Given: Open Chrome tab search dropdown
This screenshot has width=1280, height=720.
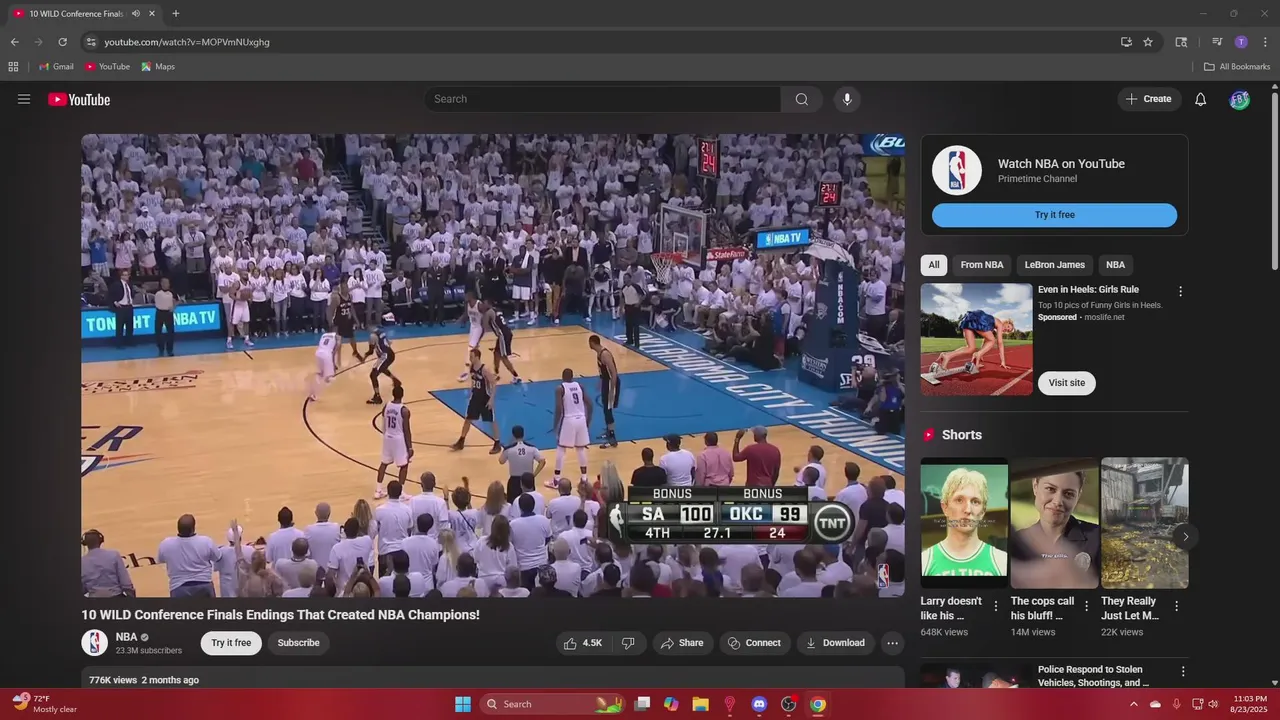Looking at the screenshot, I should (1181, 42).
